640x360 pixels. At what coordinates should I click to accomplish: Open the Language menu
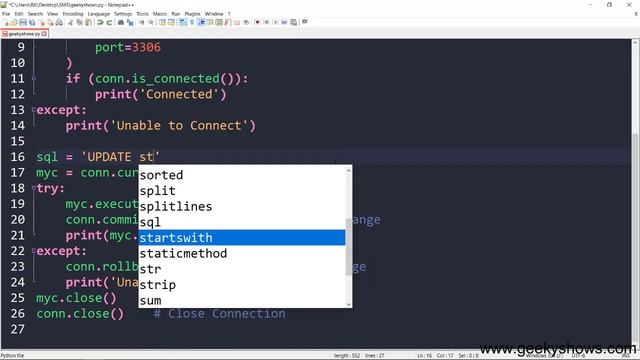pos(99,14)
